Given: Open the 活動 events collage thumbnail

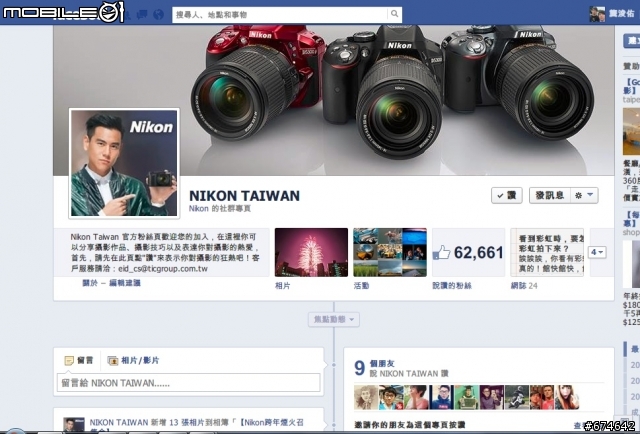Looking at the screenshot, I should pos(390,252).
